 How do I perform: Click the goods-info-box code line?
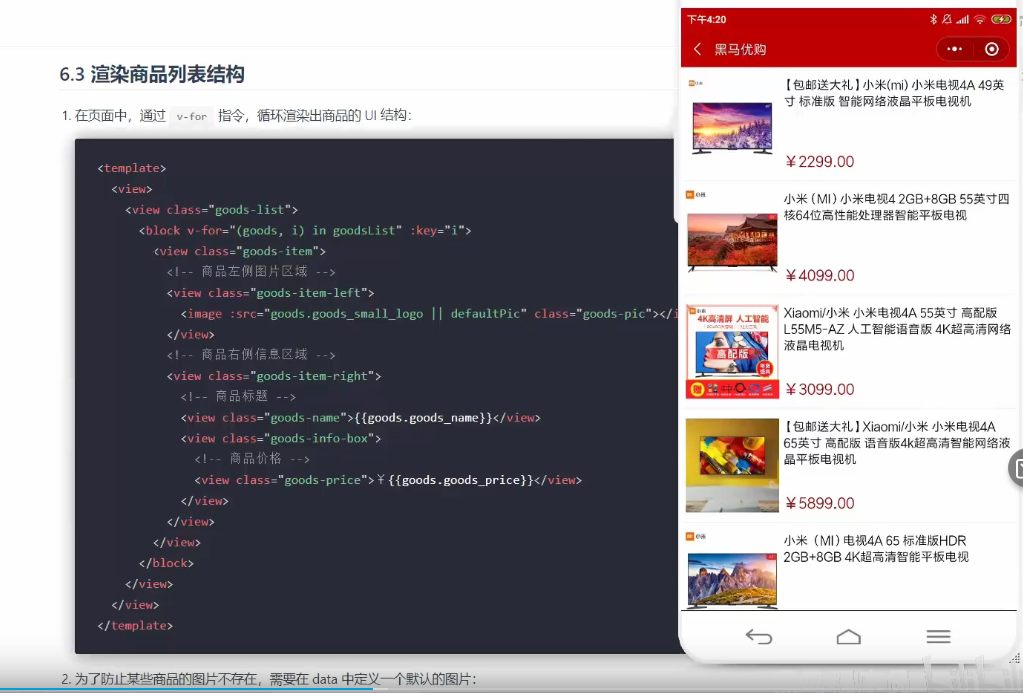tap(281, 439)
